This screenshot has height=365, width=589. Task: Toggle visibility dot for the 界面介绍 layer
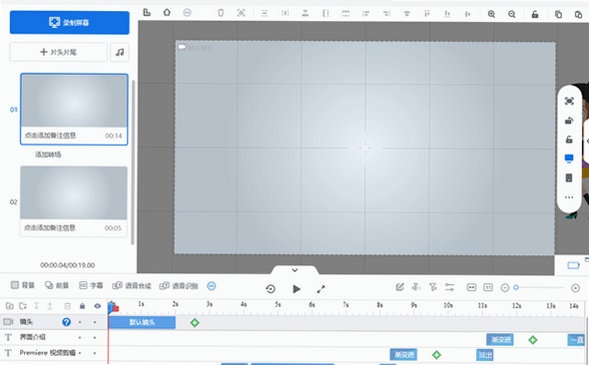pyautogui.click(x=95, y=338)
